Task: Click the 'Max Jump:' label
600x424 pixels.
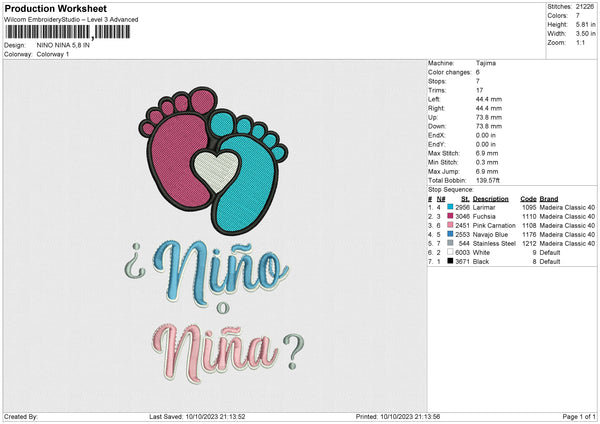Action: 444,171
